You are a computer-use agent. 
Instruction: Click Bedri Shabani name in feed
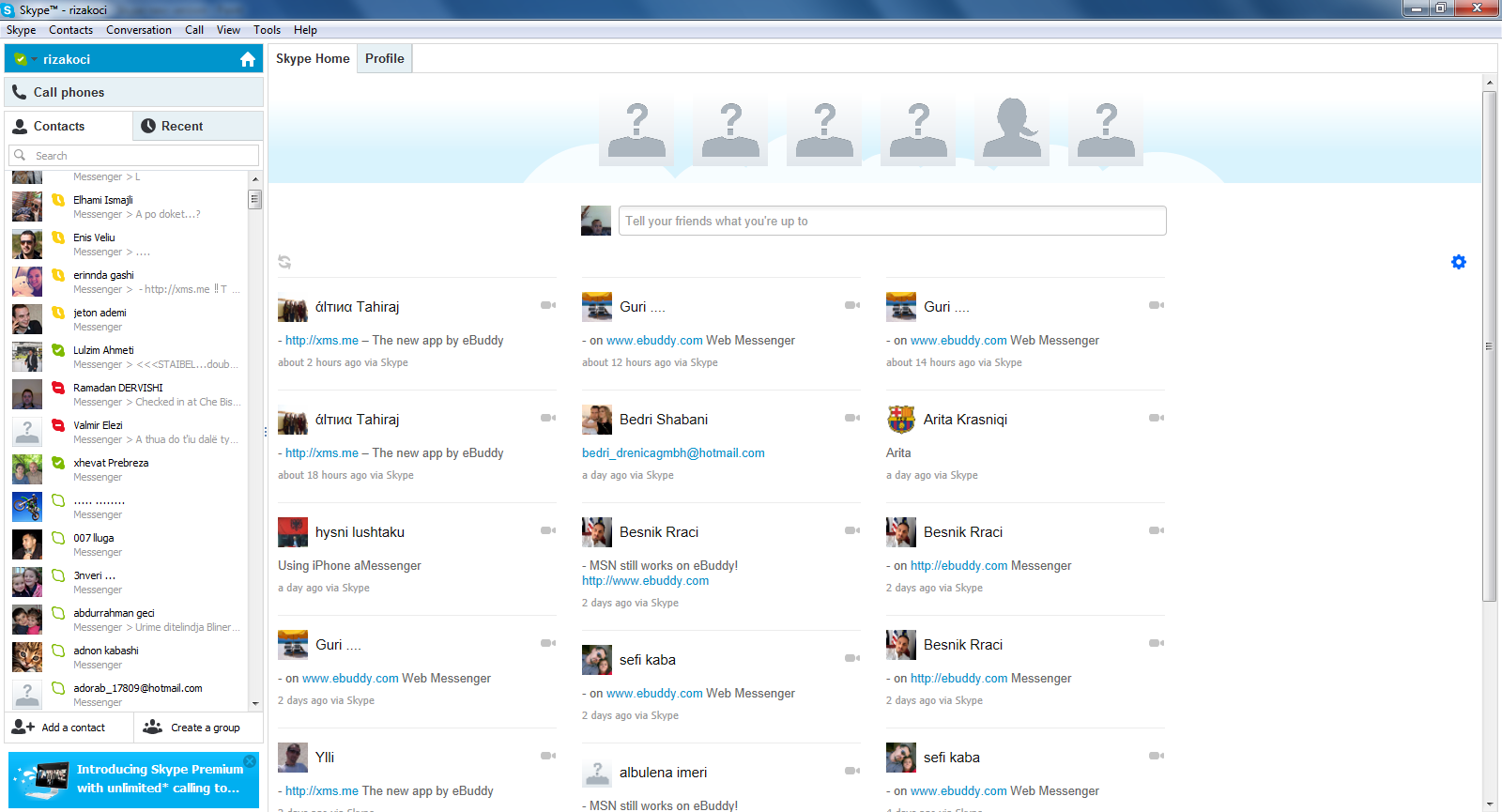tap(664, 420)
